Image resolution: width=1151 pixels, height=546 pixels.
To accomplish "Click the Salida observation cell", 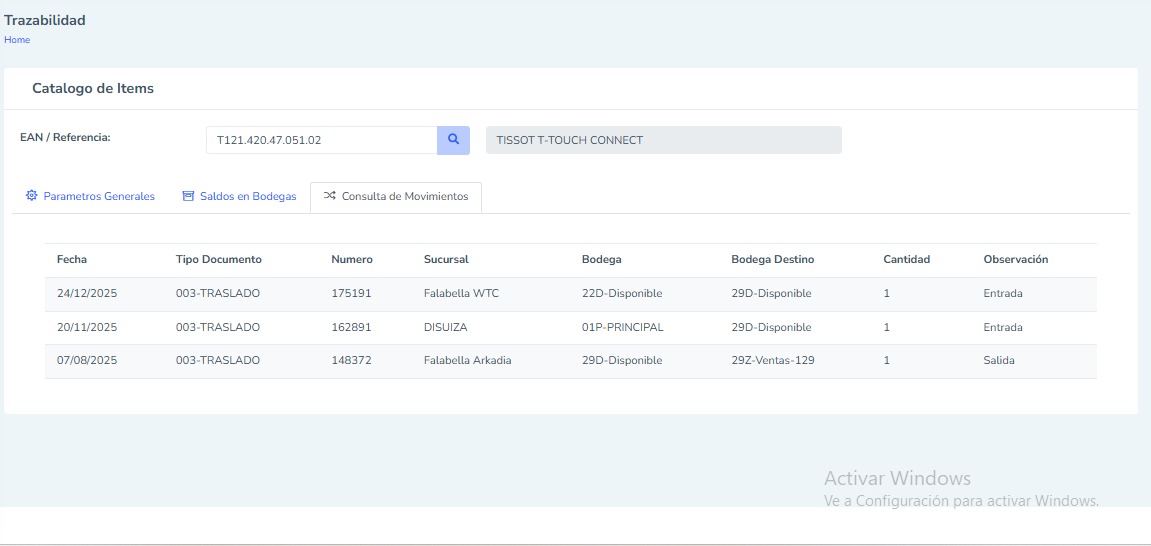I will 998,360.
